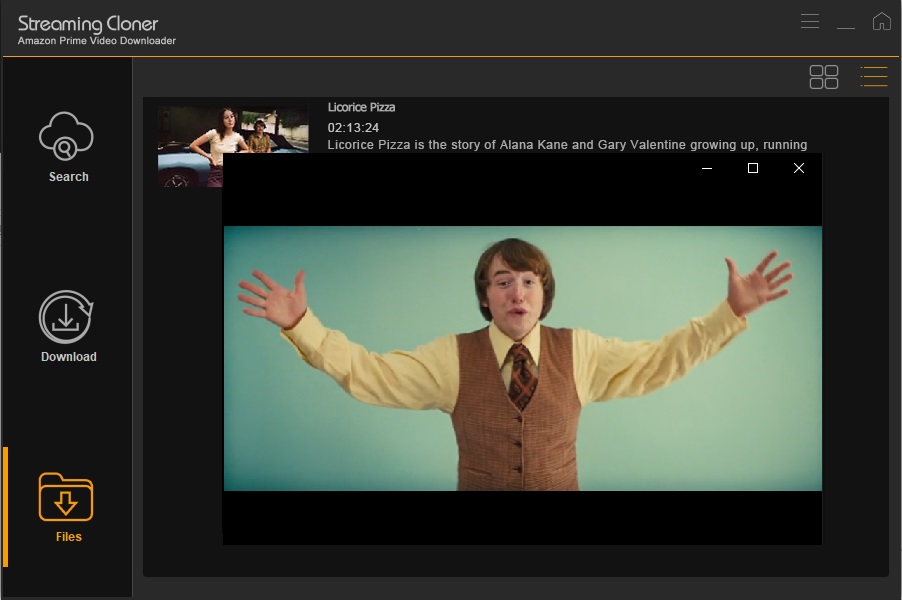
Task: Open the Search section in the sidebar
Action: tap(67, 147)
